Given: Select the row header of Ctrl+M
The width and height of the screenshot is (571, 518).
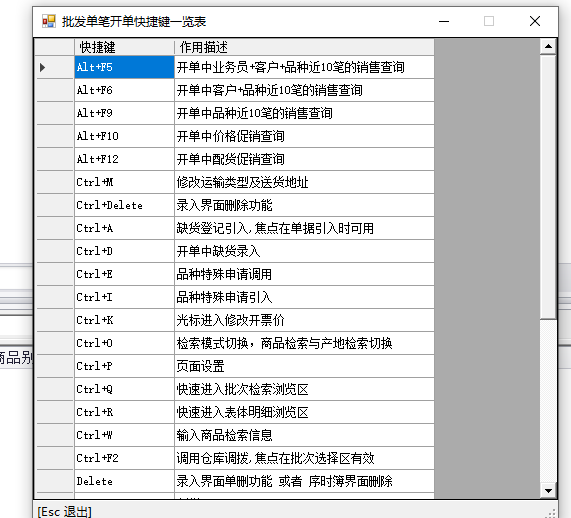Looking at the screenshot, I should coord(55,182).
